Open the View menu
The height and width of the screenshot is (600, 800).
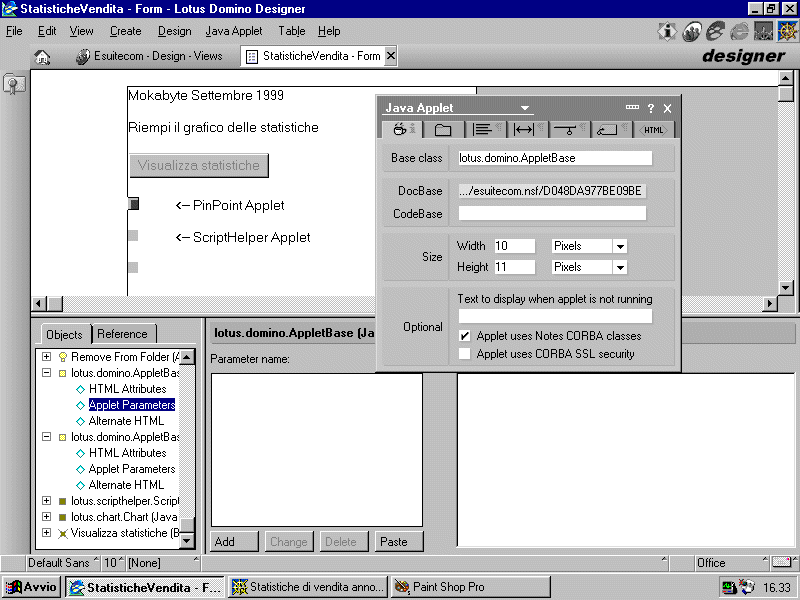82,31
